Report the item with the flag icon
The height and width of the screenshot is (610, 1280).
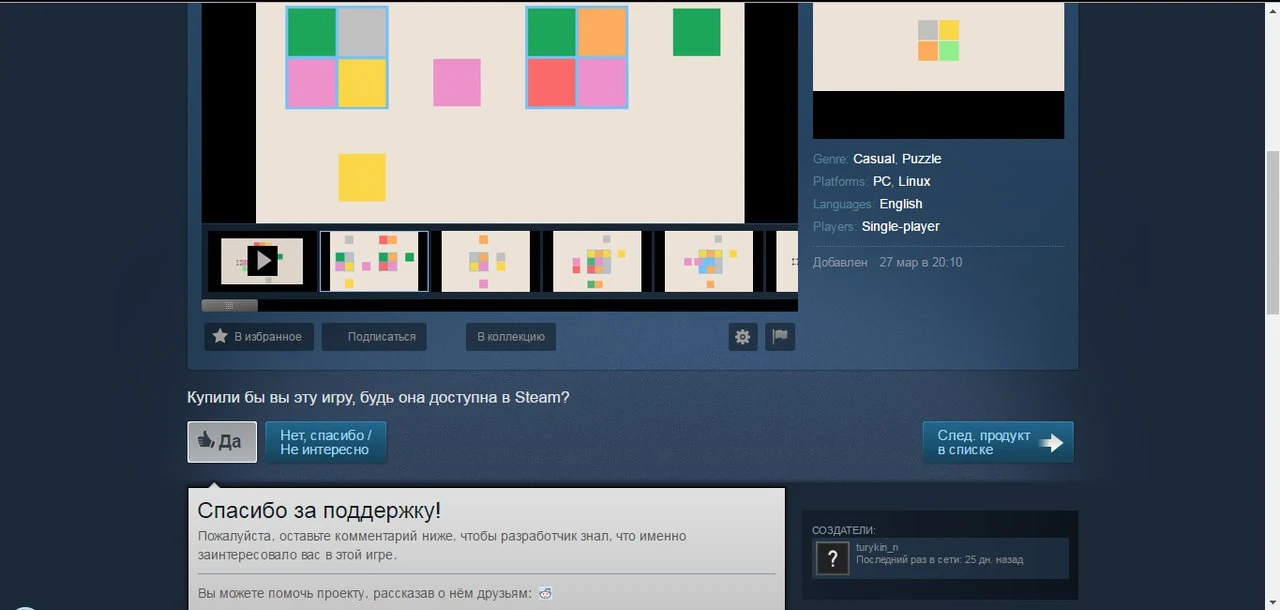[780, 337]
